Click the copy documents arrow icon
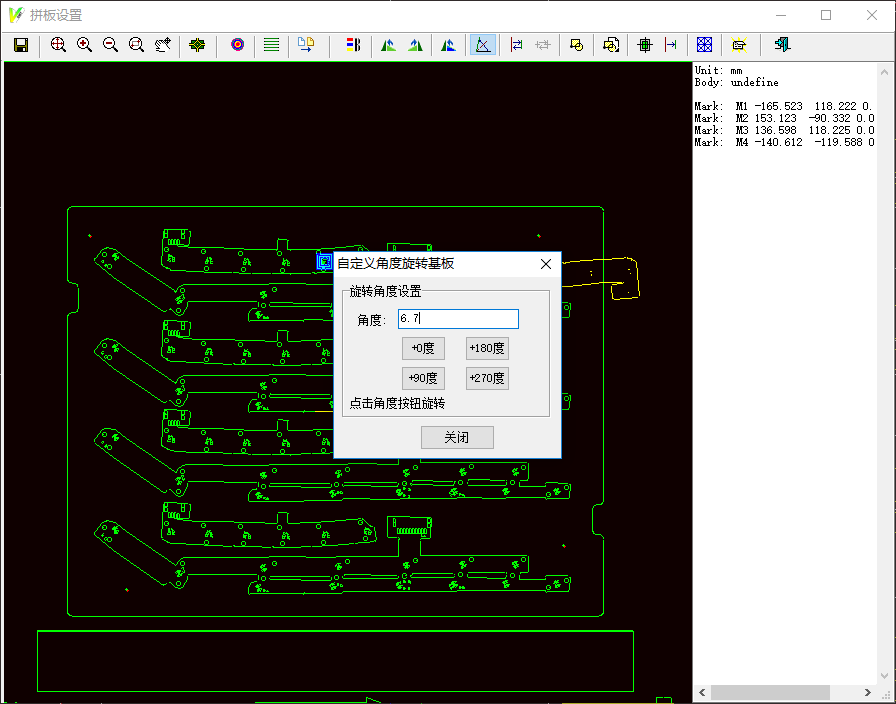This screenshot has width=896, height=704. tap(306, 45)
